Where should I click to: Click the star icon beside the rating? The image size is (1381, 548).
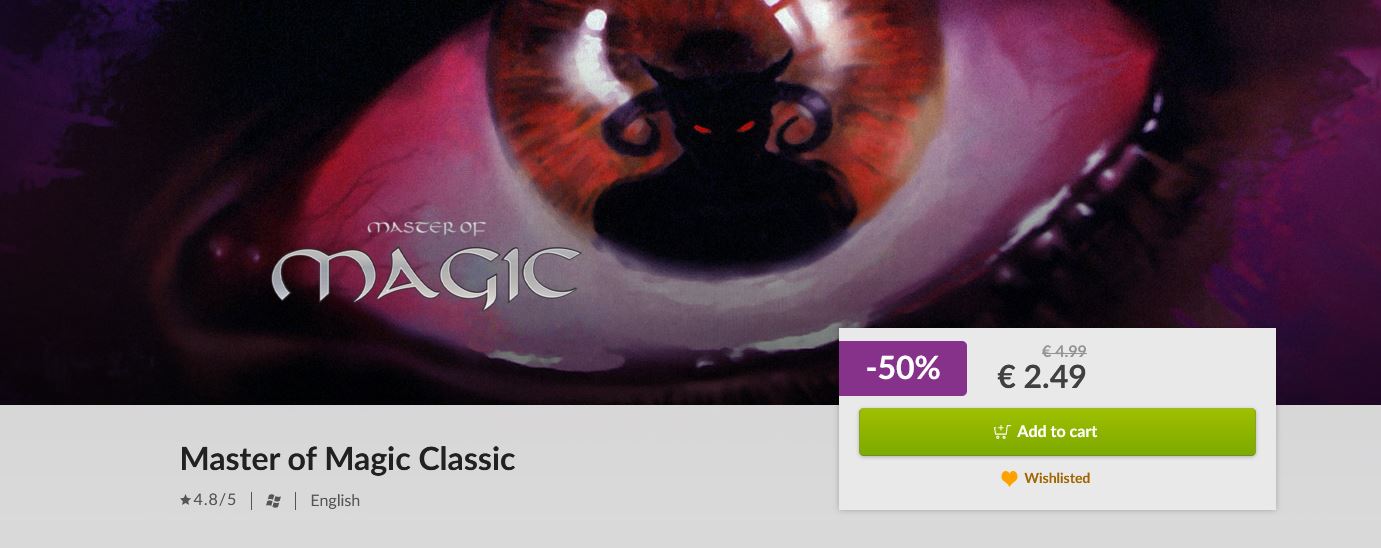185,500
